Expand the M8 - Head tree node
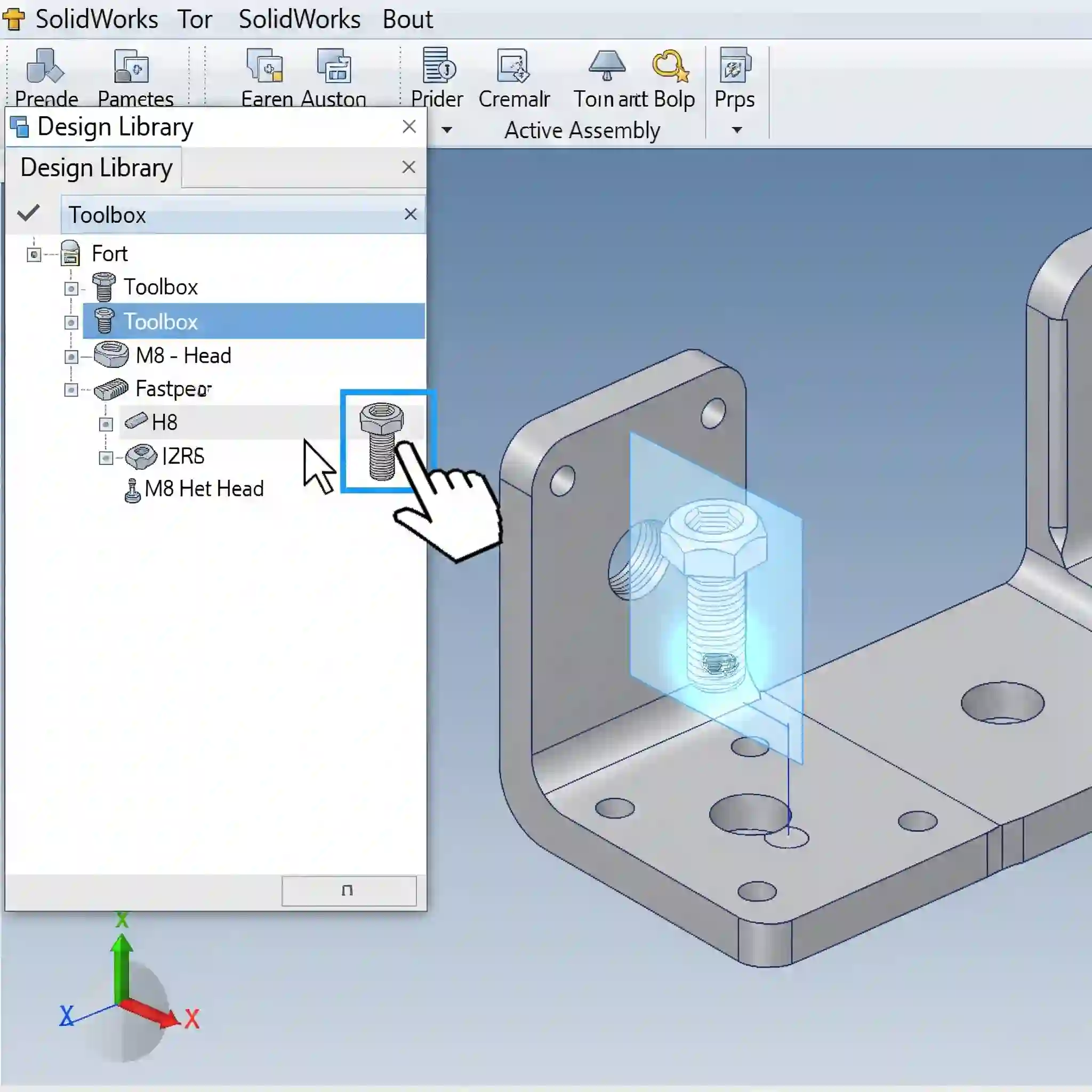The width and height of the screenshot is (1092, 1092). (71, 357)
